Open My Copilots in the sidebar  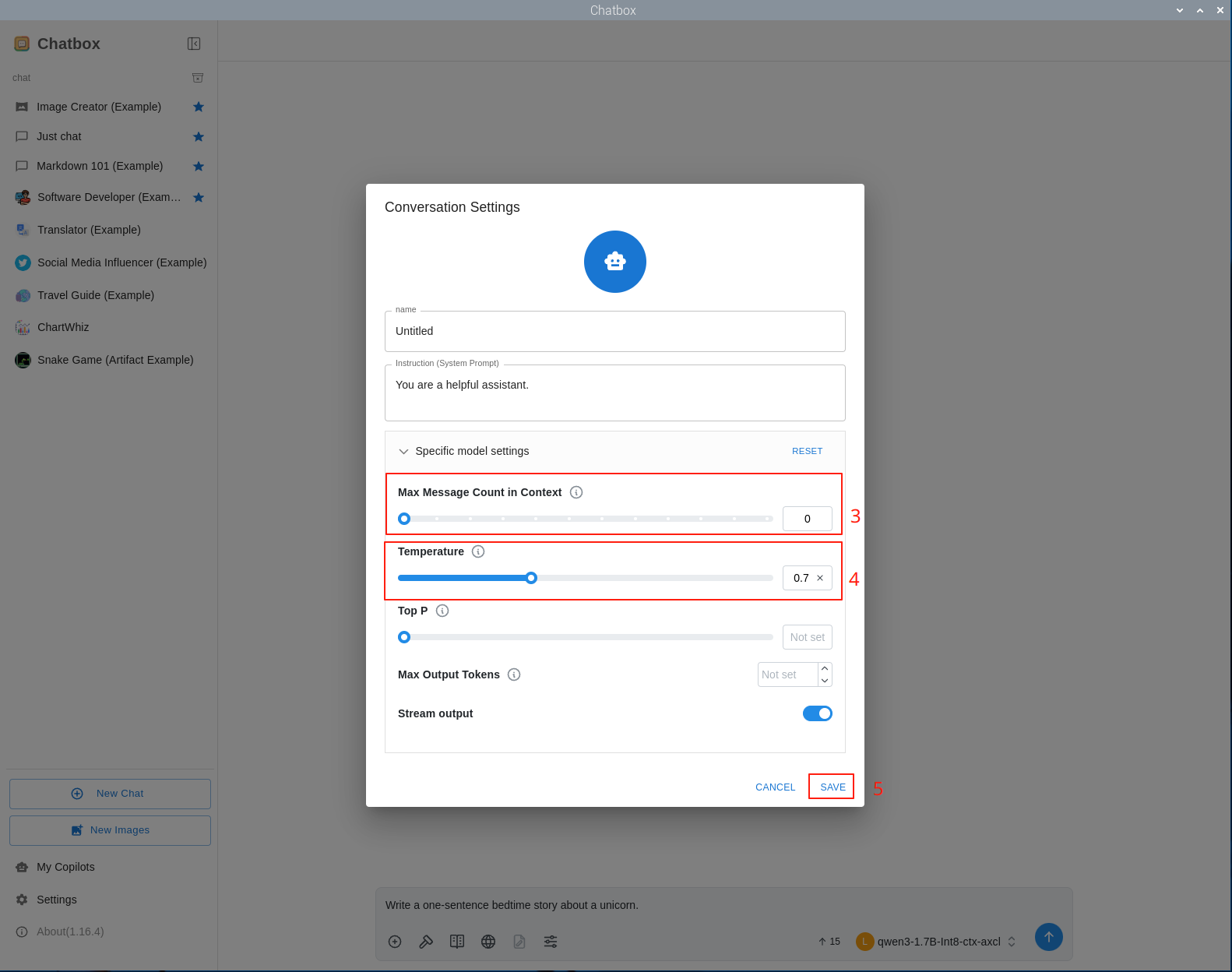tap(65, 867)
